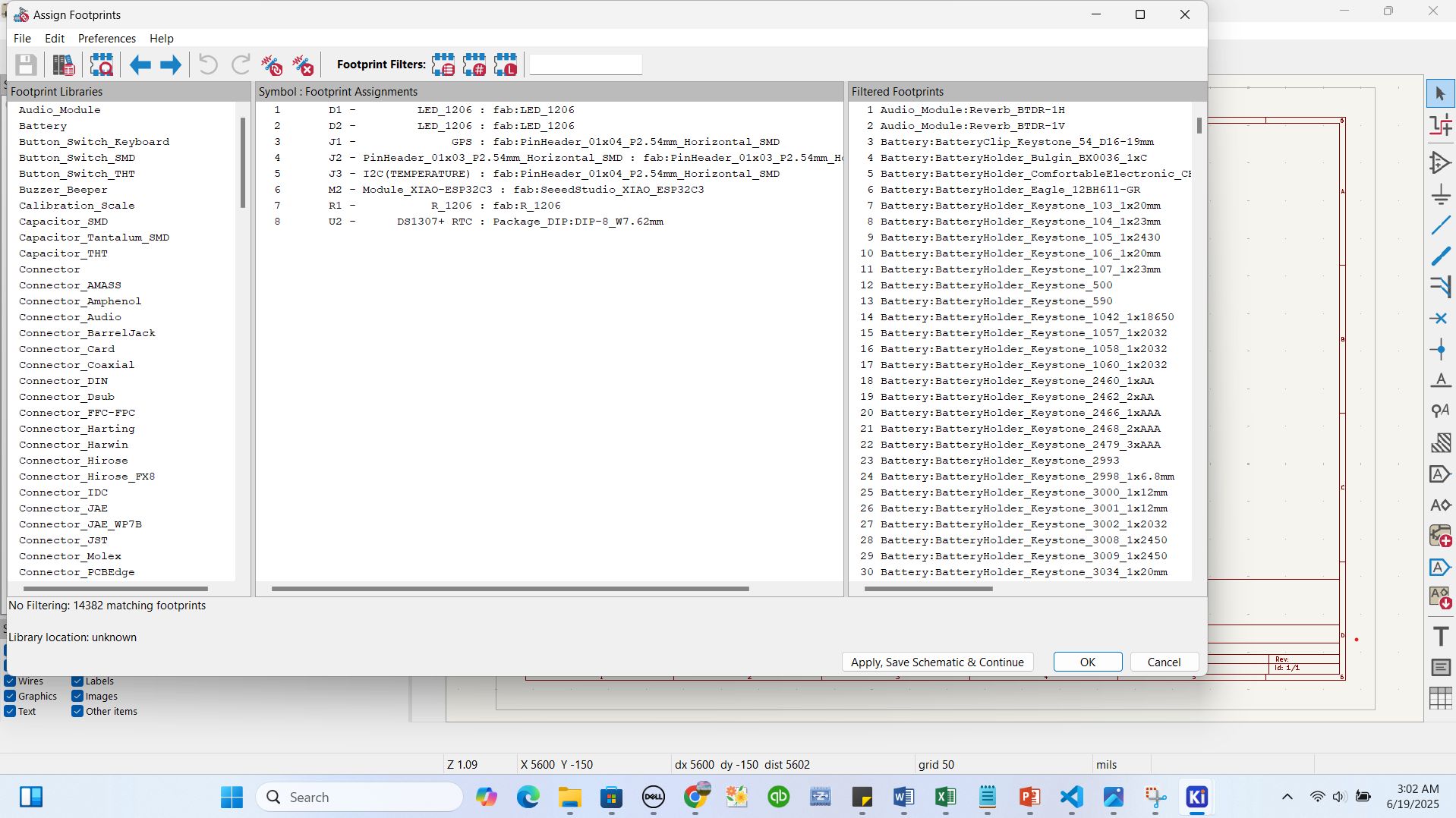Toggle filter by selected library (L)
Image resolution: width=1456 pixels, height=818 pixels.
coord(506,65)
